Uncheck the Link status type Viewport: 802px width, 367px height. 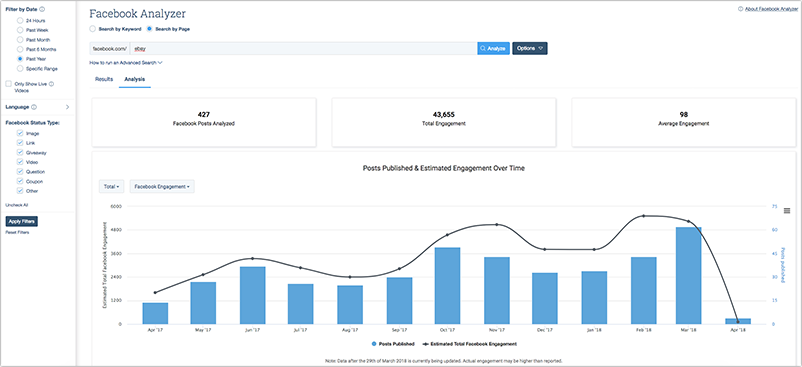(x=20, y=143)
